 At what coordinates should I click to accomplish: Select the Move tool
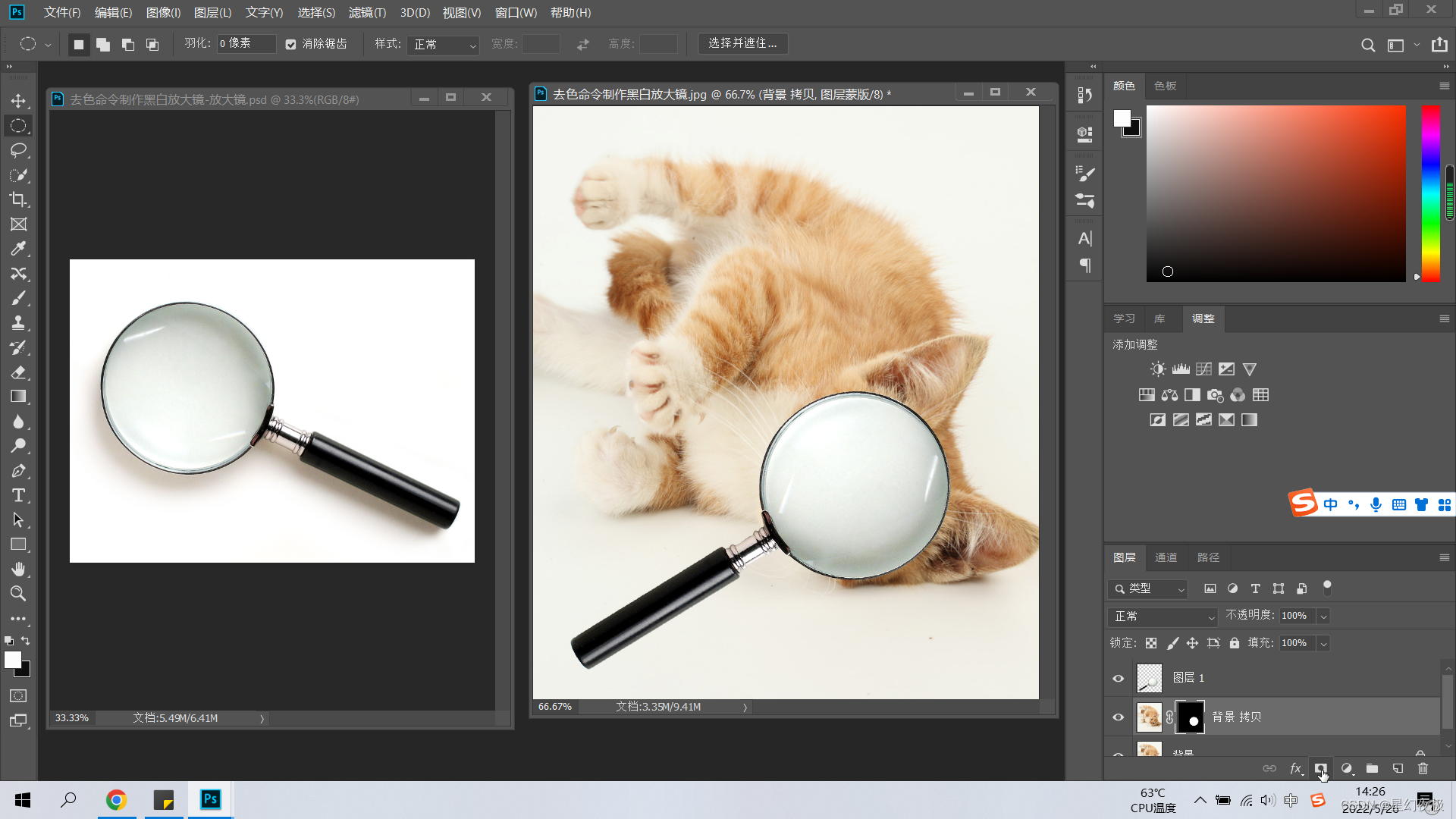pyautogui.click(x=18, y=101)
